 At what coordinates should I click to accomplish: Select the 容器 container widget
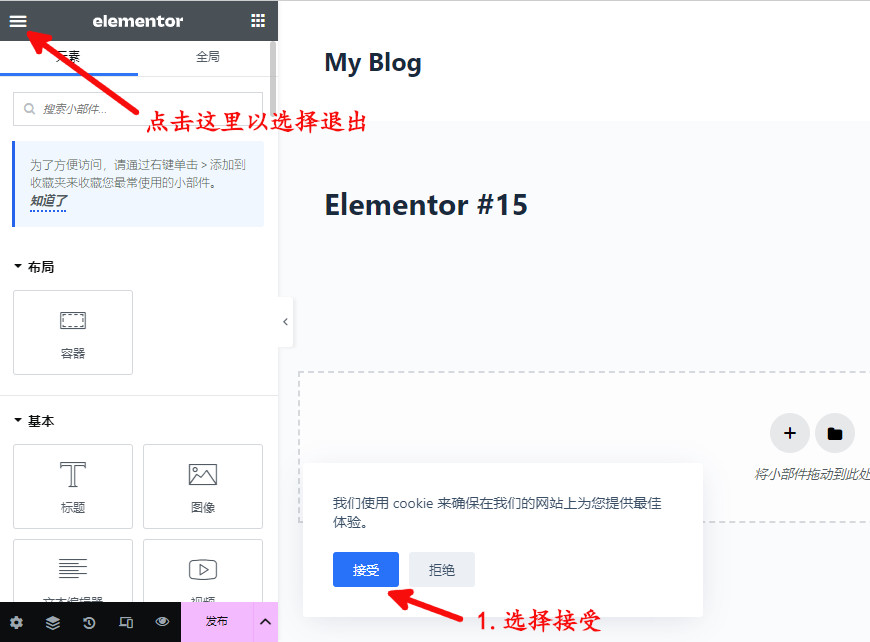point(73,332)
